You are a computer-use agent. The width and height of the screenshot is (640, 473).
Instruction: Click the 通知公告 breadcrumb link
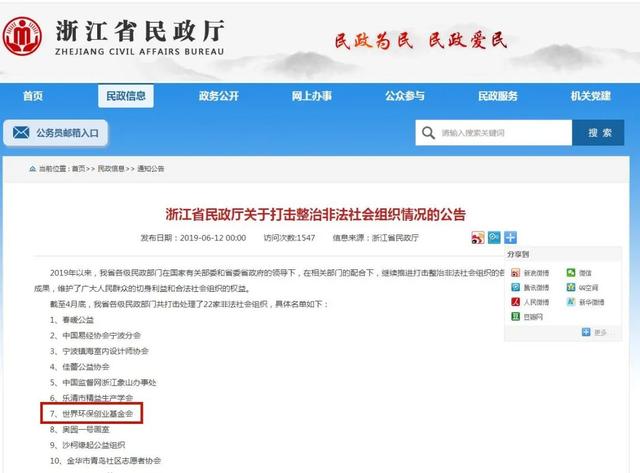click(151, 169)
